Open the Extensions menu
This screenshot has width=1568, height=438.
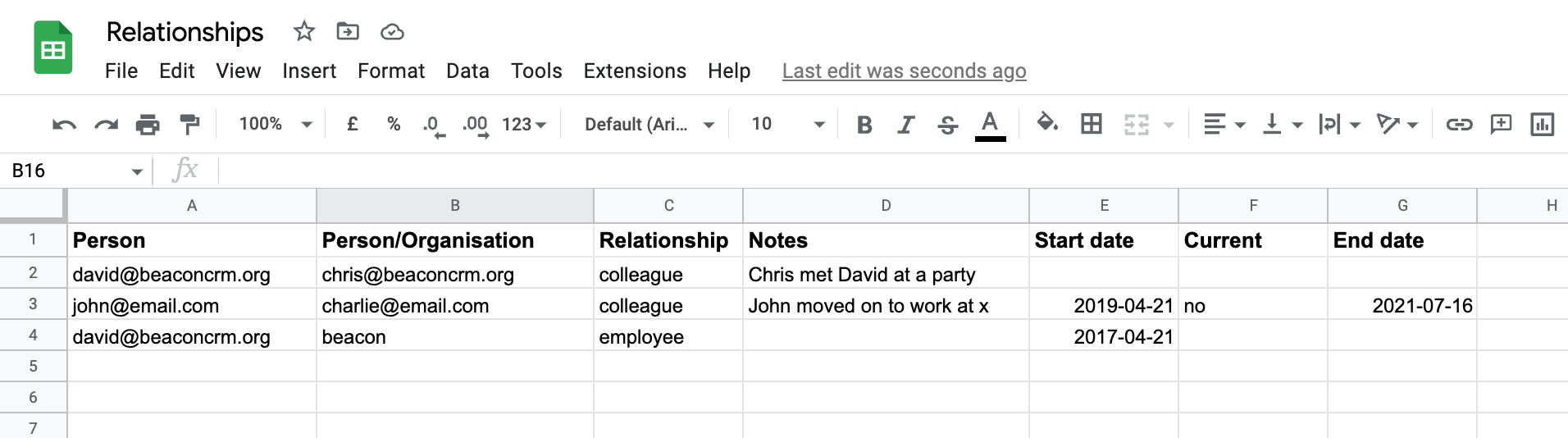634,71
